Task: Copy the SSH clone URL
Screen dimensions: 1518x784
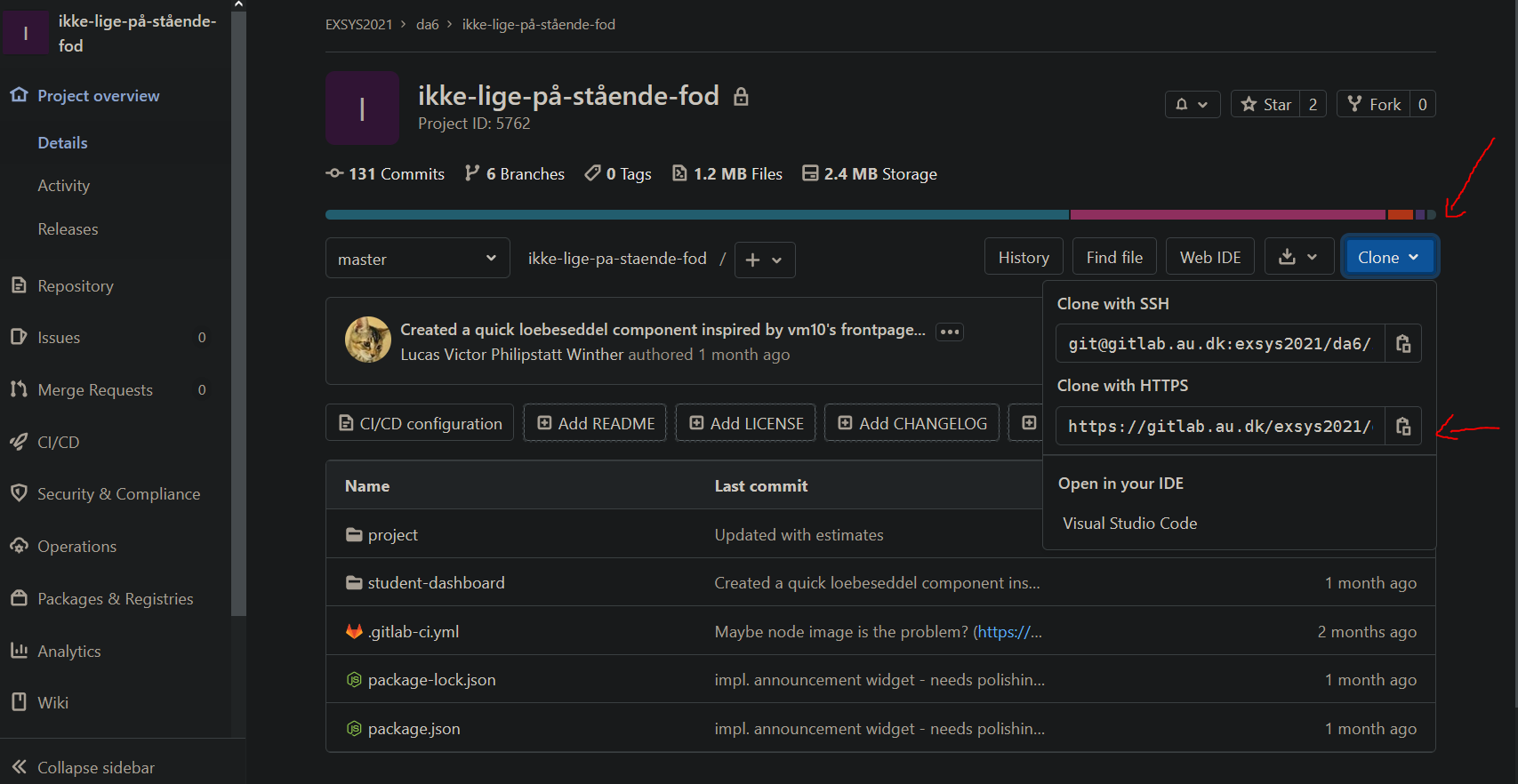Action: (1402, 344)
